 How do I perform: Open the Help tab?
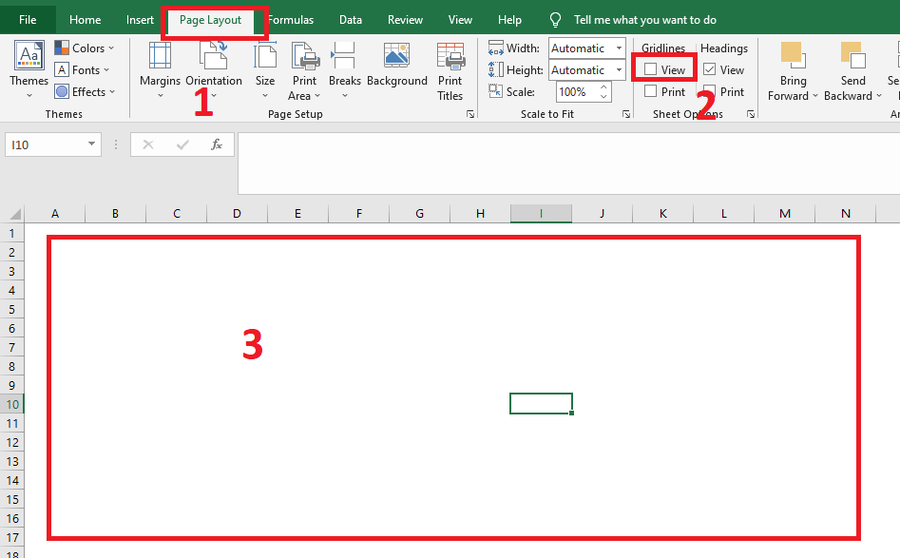click(x=510, y=20)
